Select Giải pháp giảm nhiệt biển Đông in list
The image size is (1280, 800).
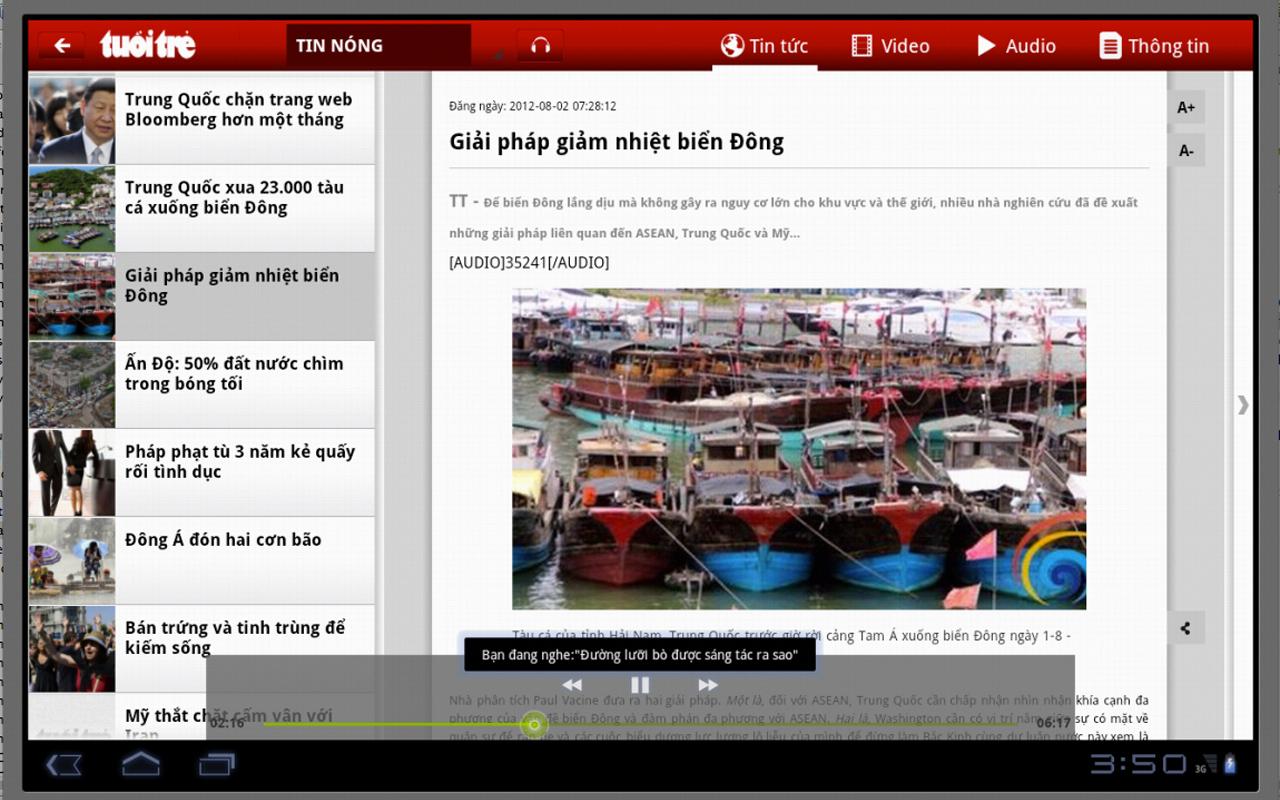tap(201, 296)
